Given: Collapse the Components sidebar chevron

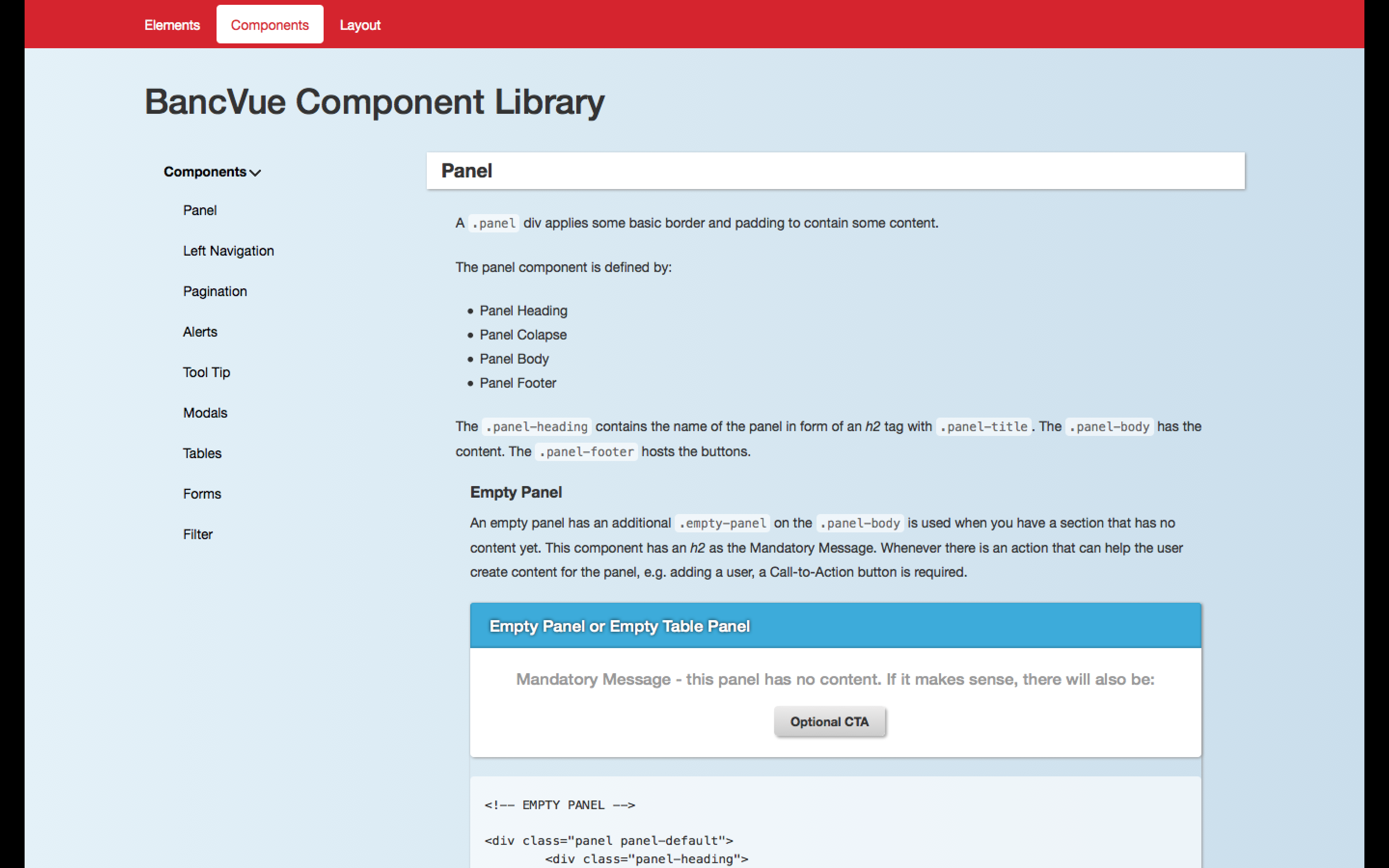Looking at the screenshot, I should click(x=256, y=172).
